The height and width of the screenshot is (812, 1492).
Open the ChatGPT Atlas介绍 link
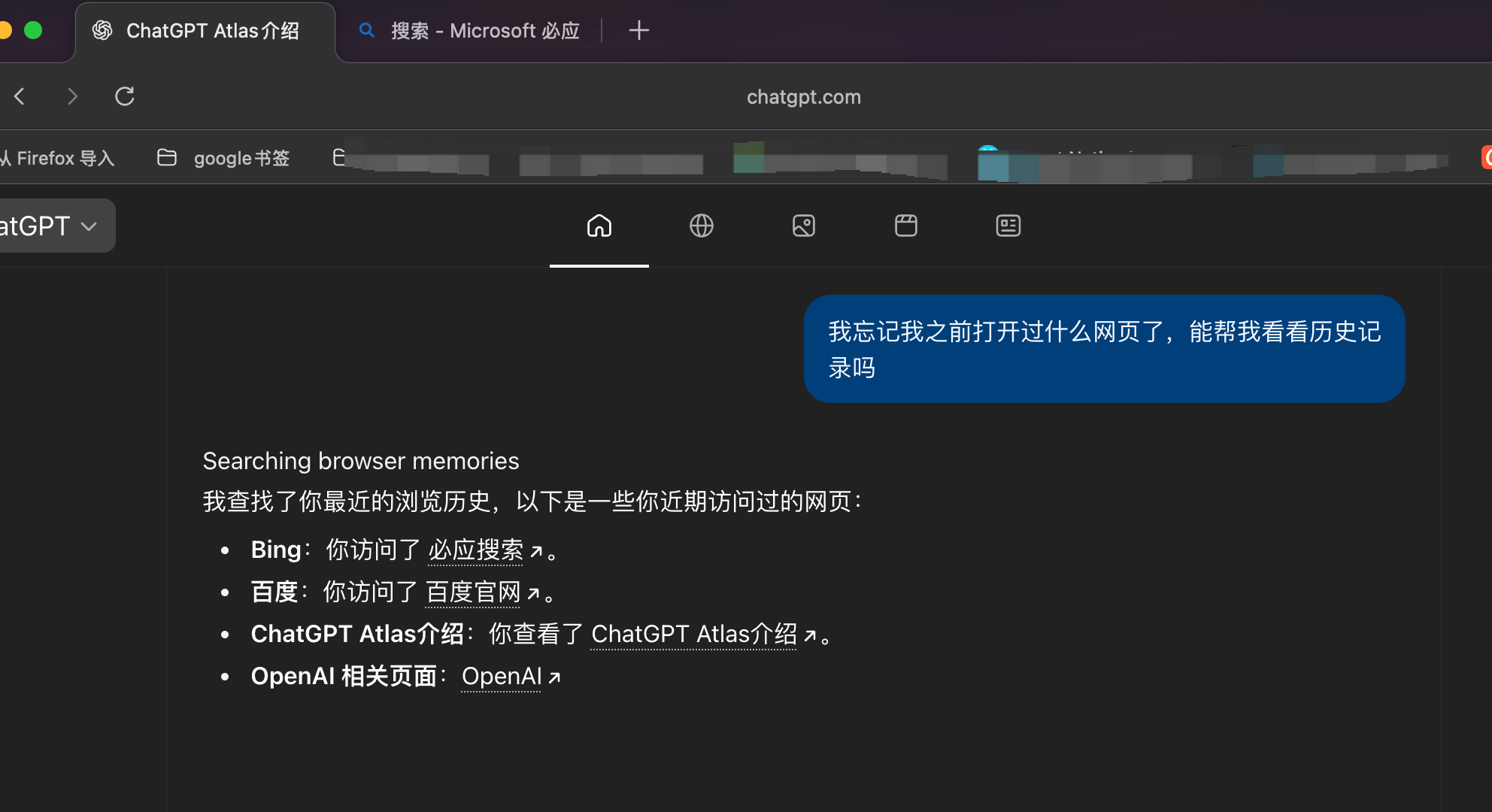point(693,635)
